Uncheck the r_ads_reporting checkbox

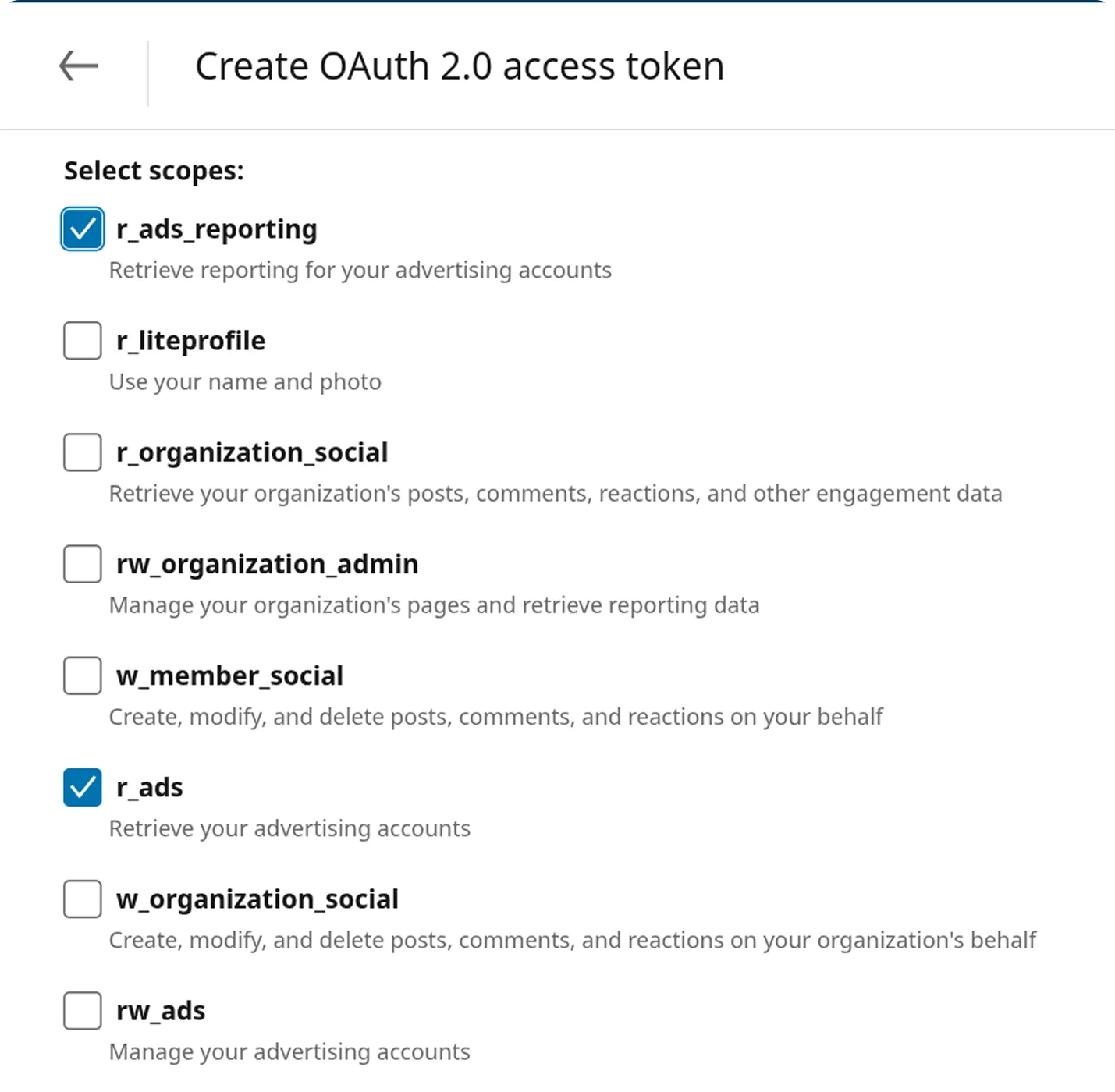(x=83, y=229)
